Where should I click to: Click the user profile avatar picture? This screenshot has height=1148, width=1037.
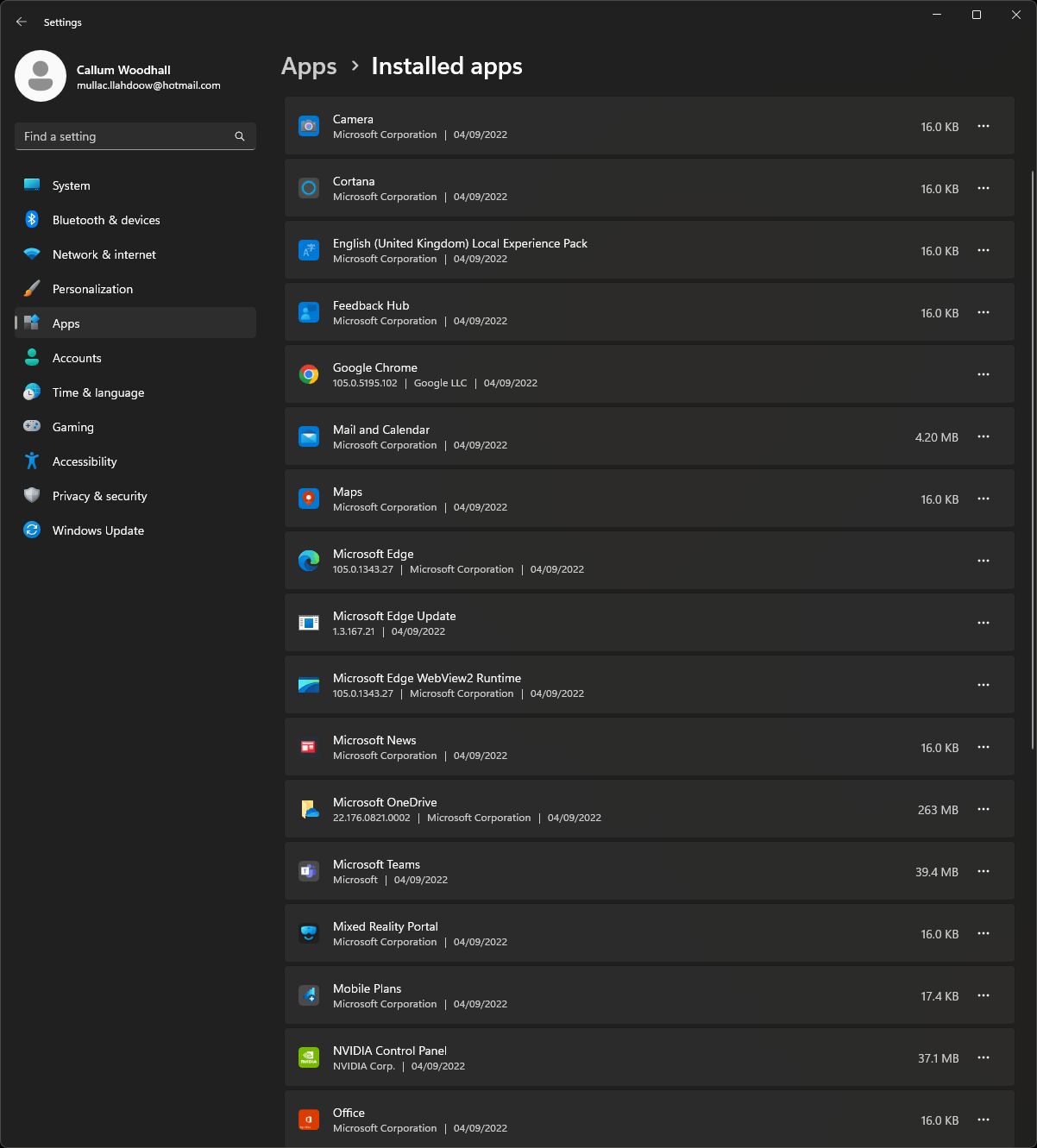coord(41,76)
